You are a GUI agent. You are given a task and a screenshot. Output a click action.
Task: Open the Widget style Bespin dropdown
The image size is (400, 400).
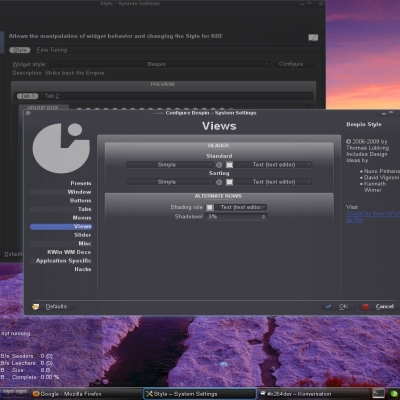click(x=160, y=64)
